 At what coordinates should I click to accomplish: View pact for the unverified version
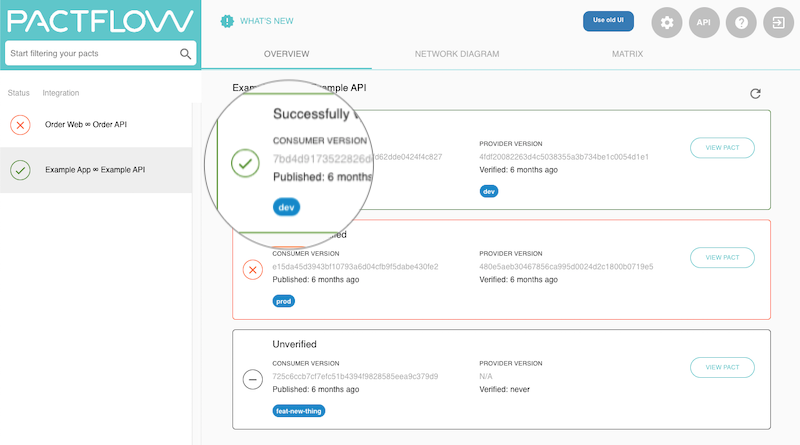coord(722,367)
